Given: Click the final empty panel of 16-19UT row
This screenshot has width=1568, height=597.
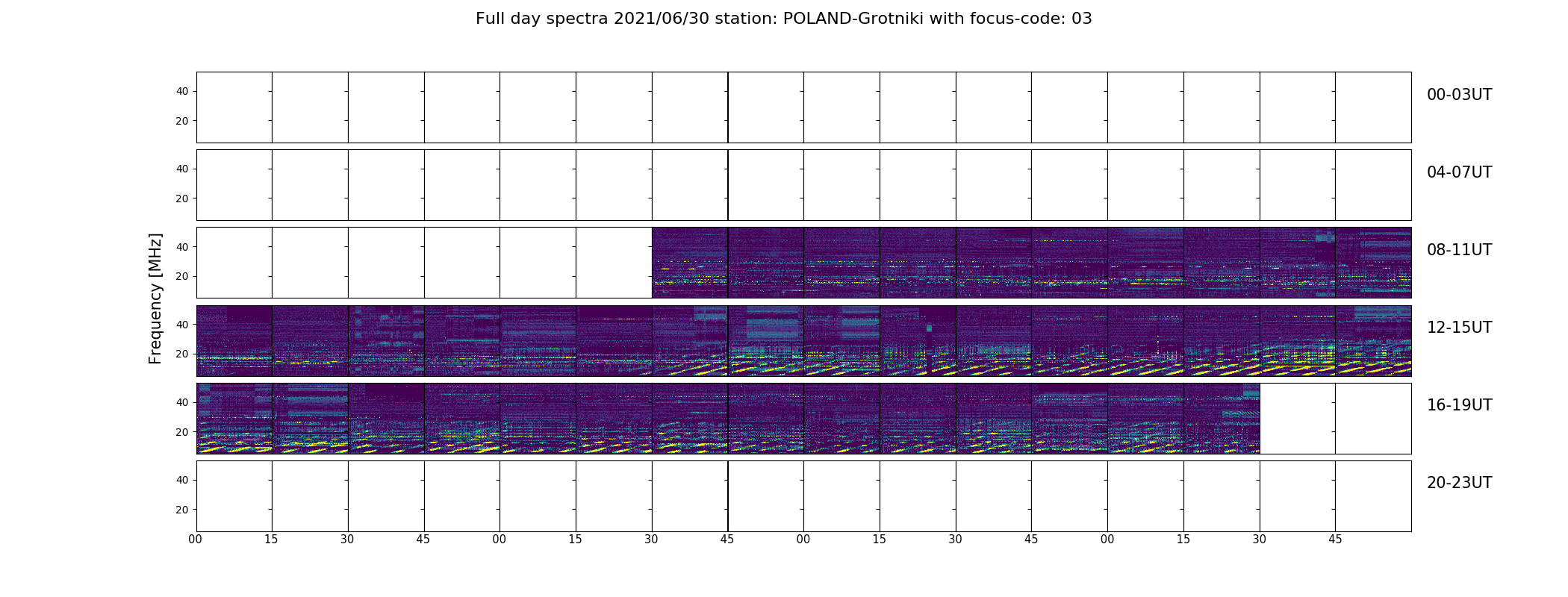Looking at the screenshot, I should (1373, 418).
